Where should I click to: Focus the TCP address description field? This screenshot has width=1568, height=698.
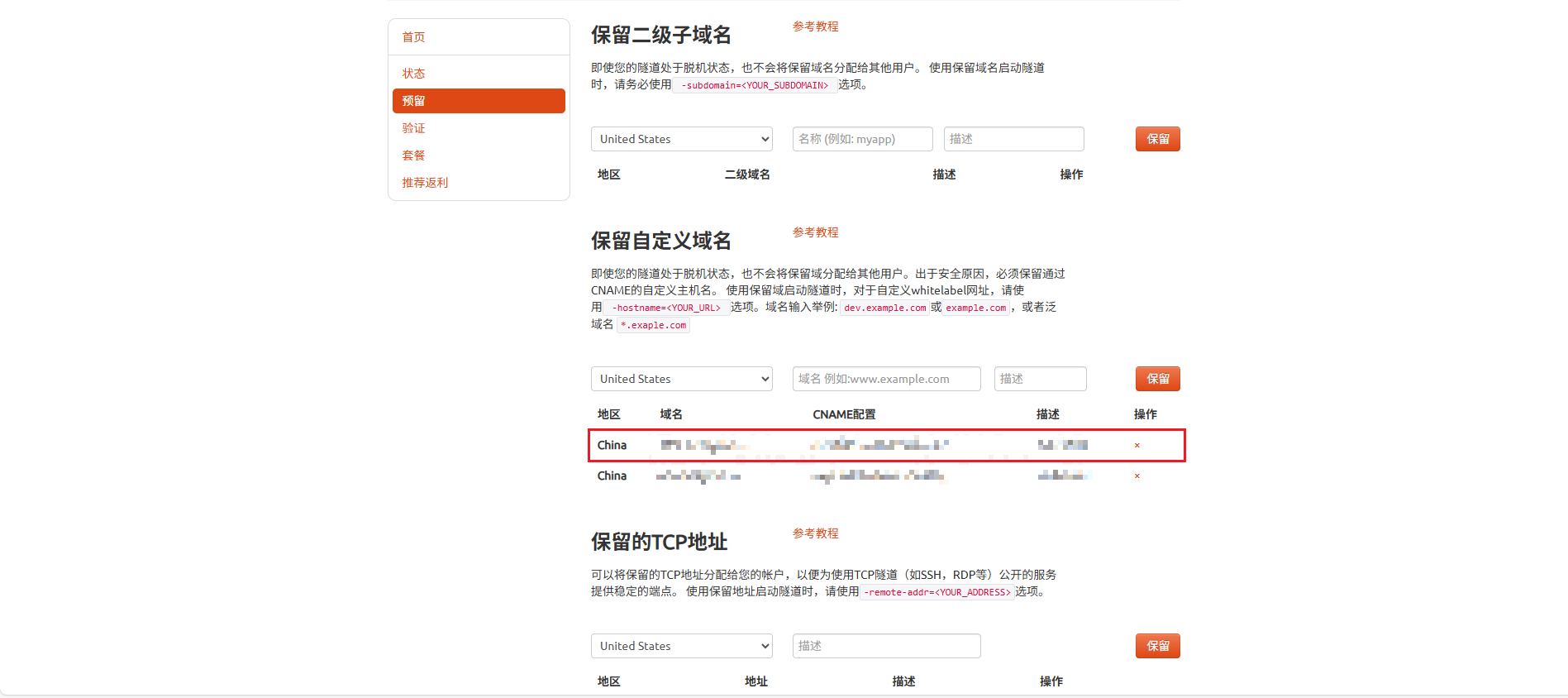[x=886, y=646]
